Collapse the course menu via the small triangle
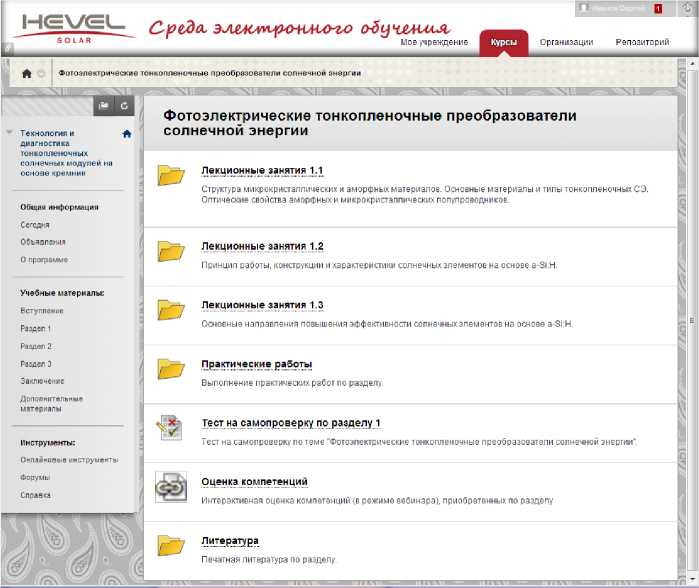699x588 pixels. (9, 132)
